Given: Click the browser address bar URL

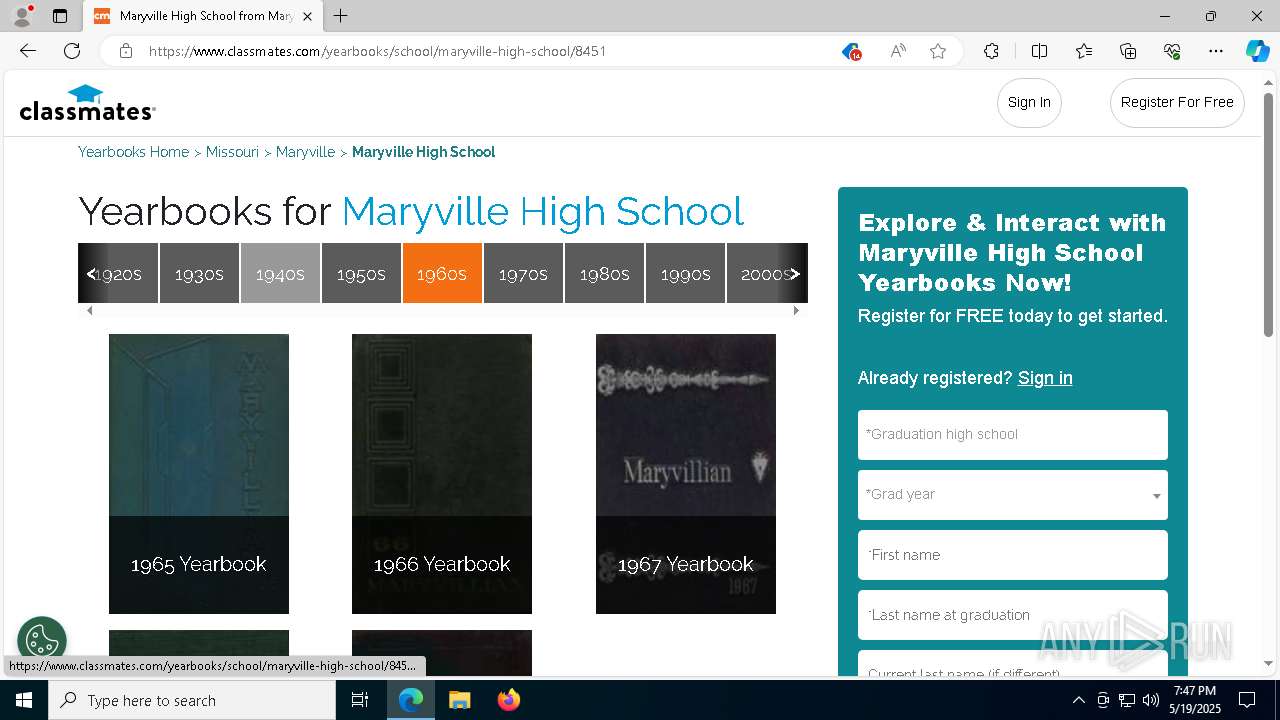Looking at the screenshot, I should point(378,51).
